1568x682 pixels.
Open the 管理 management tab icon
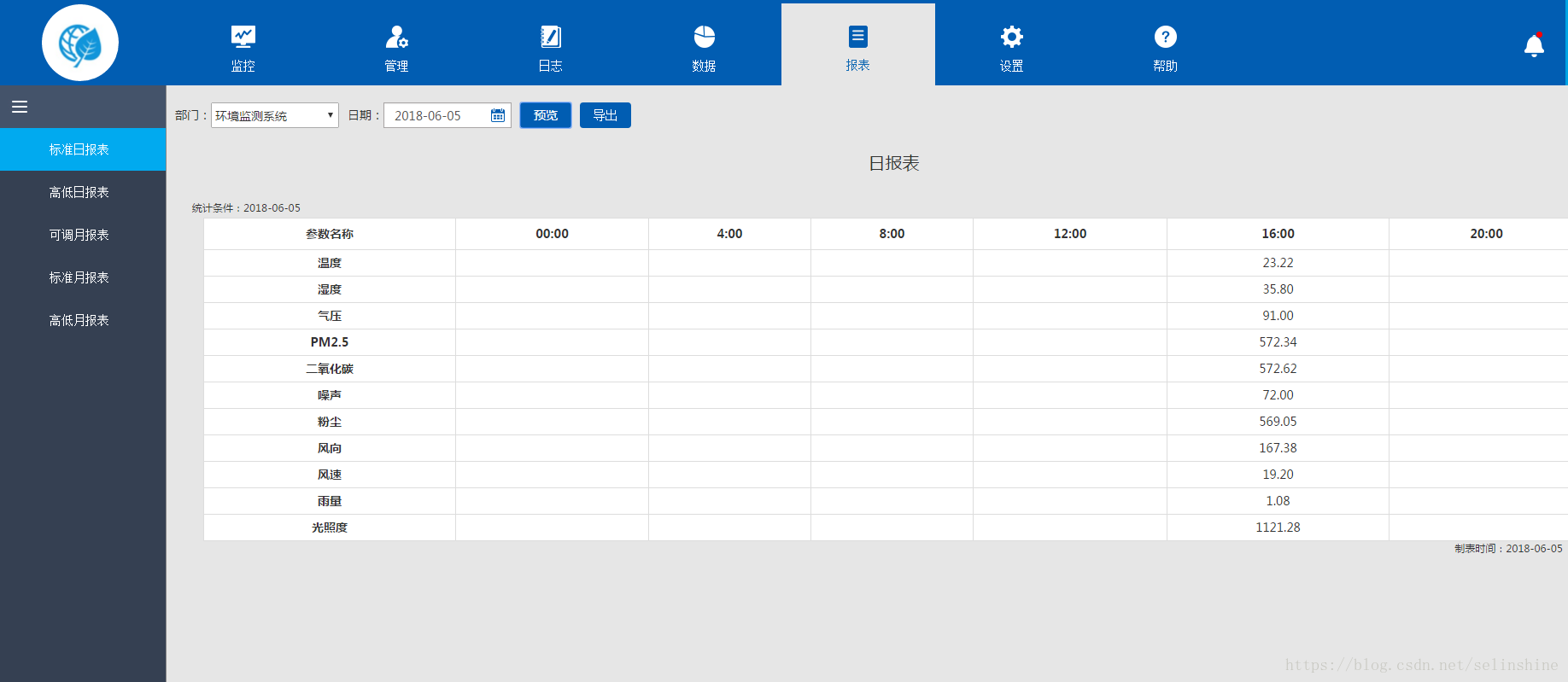point(396,37)
